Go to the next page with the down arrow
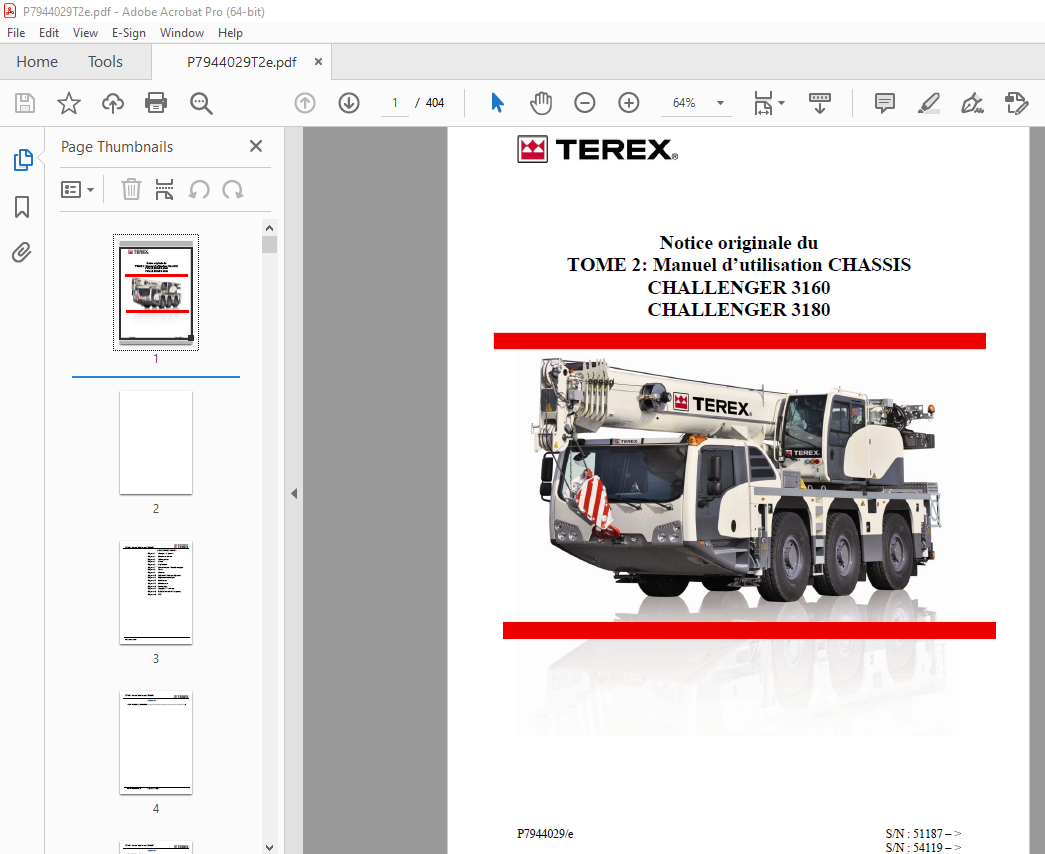 [349, 103]
